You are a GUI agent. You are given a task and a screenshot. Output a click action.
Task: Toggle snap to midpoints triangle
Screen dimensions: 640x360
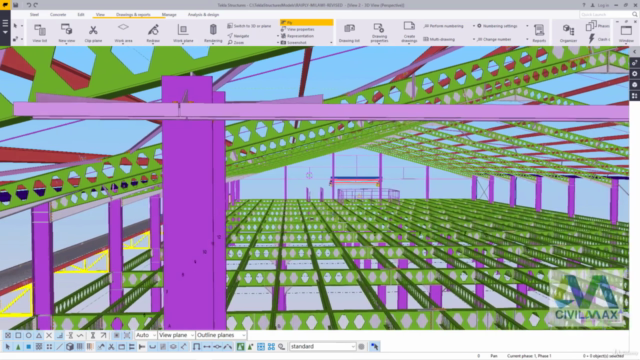39,335
